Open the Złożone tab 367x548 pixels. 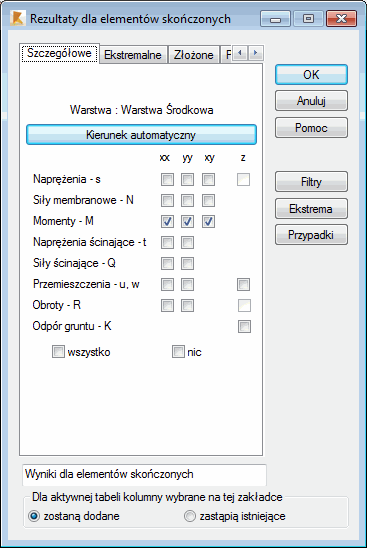(x=194, y=55)
